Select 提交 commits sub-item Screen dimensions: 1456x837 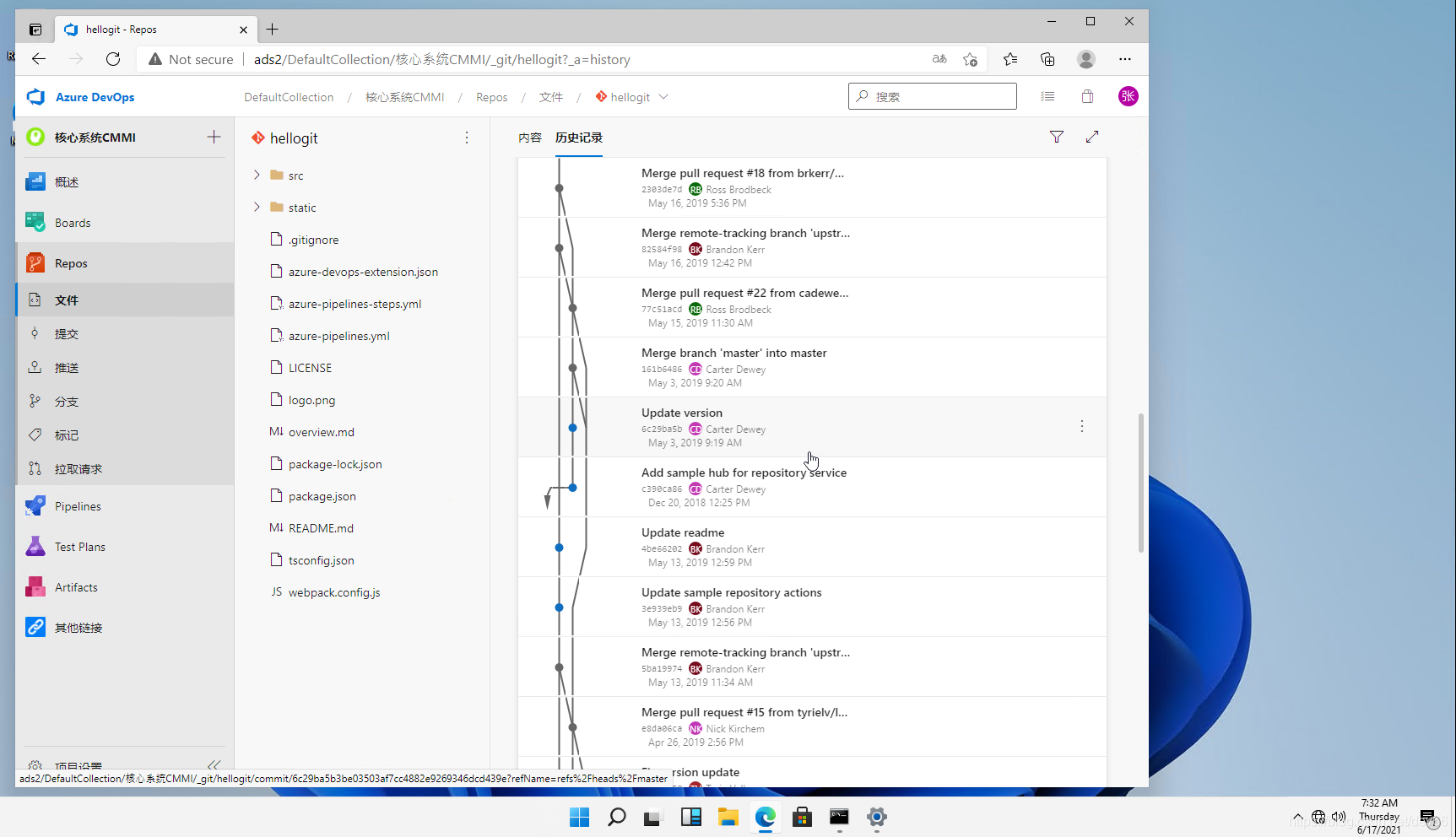[124, 334]
